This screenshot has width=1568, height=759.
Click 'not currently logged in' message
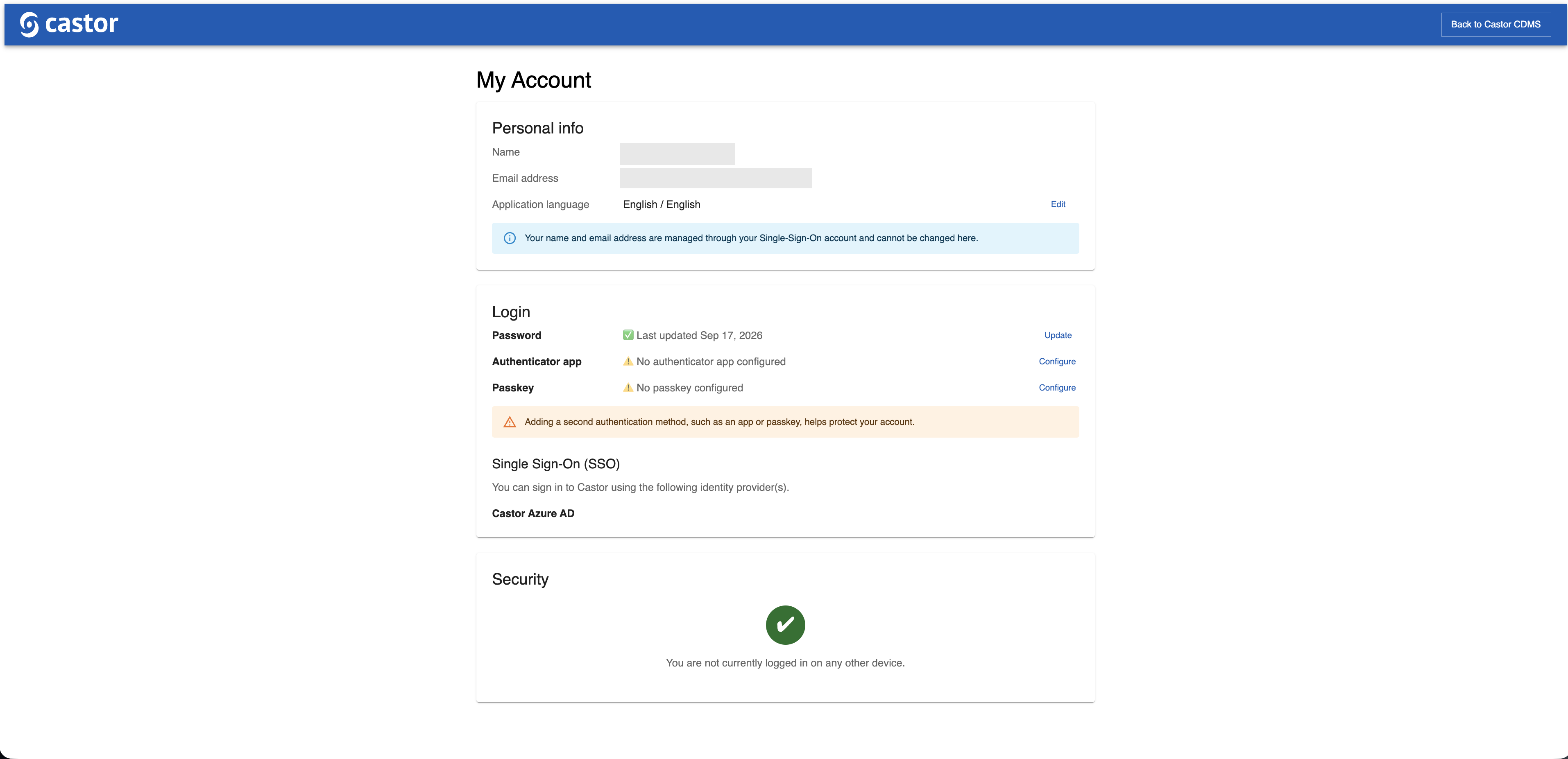(x=785, y=663)
